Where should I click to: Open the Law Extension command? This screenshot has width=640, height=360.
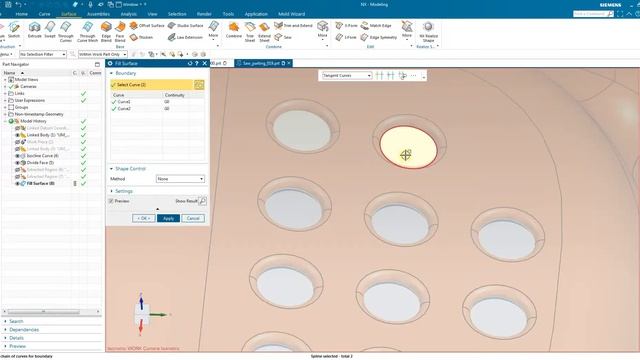click(185, 37)
